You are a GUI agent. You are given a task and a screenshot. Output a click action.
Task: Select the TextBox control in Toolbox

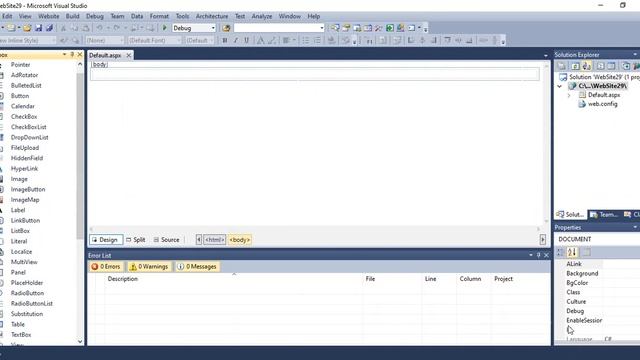21,335
